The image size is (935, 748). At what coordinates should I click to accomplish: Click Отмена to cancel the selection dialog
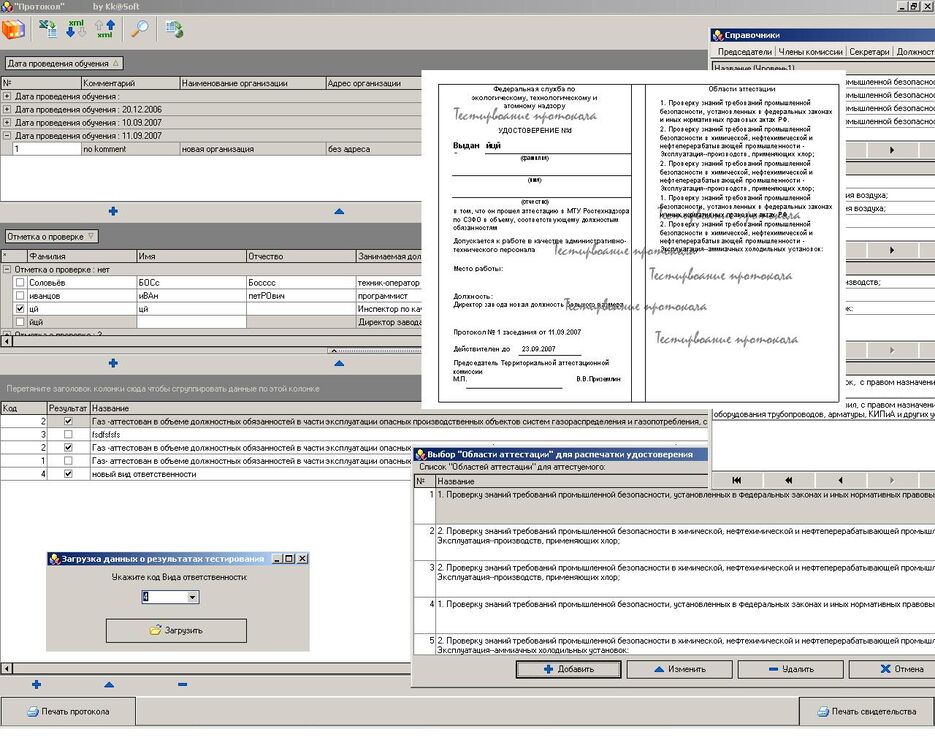[894, 669]
